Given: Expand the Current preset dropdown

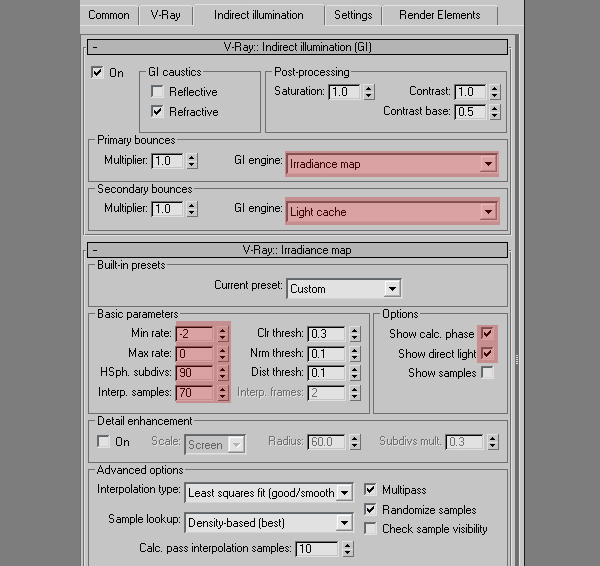Looking at the screenshot, I should (344, 288).
